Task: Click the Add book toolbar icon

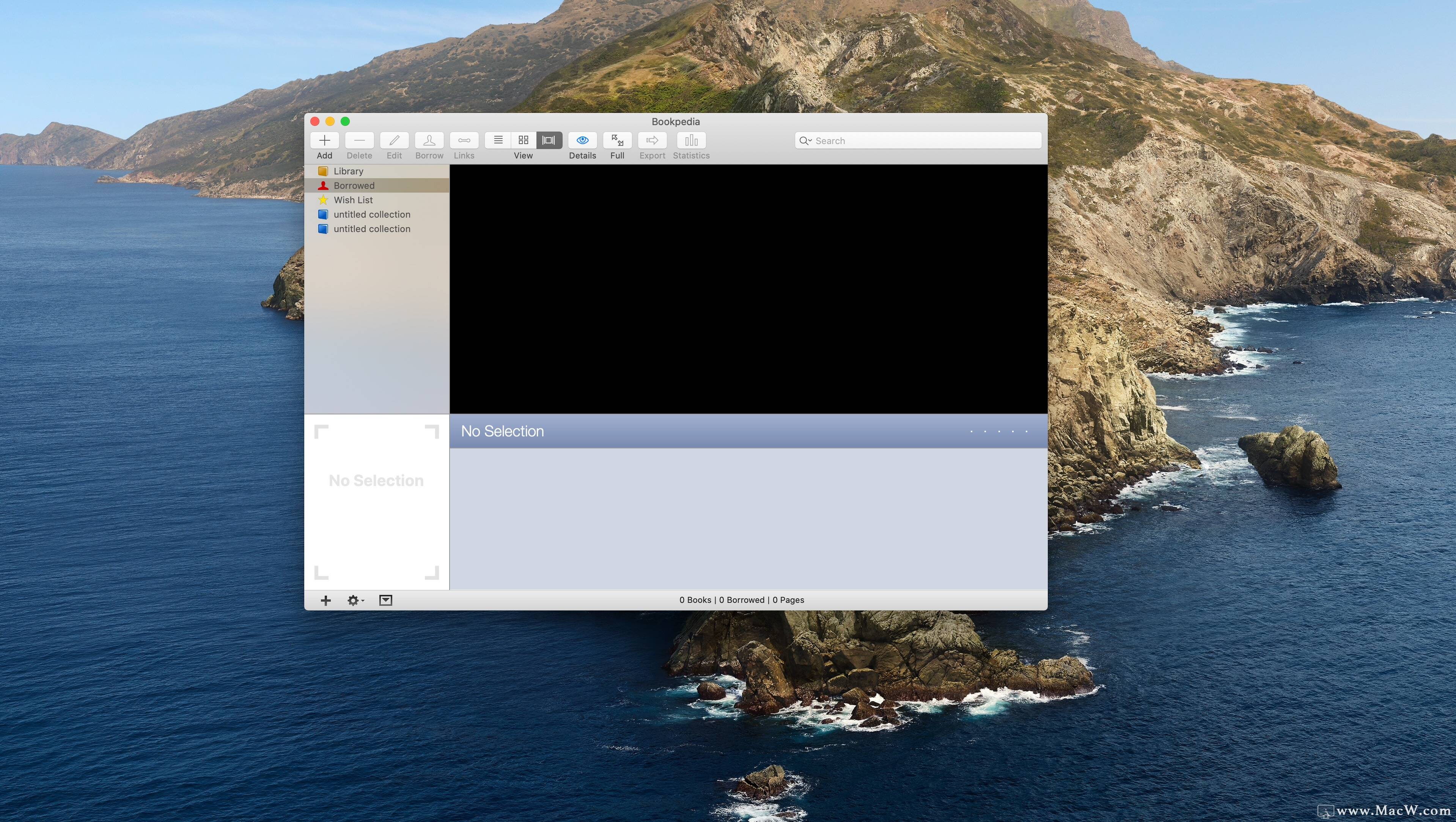Action: pos(324,140)
